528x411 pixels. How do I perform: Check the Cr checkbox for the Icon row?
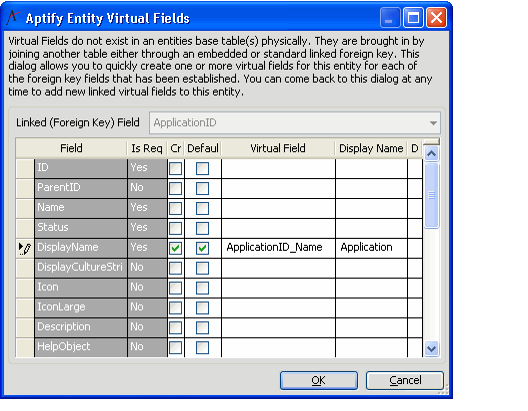(x=175, y=288)
